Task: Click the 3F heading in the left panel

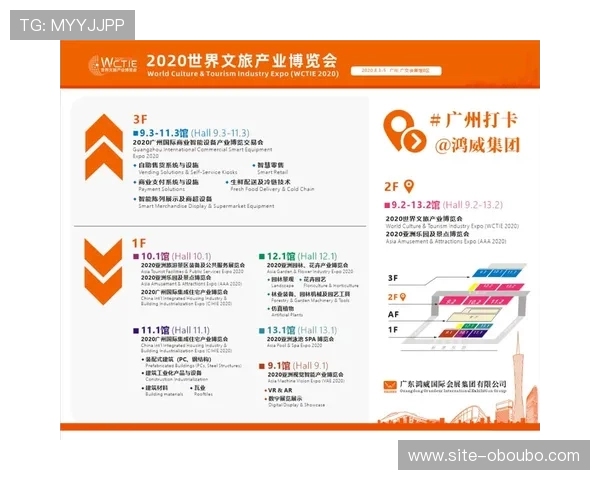Action: (x=140, y=119)
